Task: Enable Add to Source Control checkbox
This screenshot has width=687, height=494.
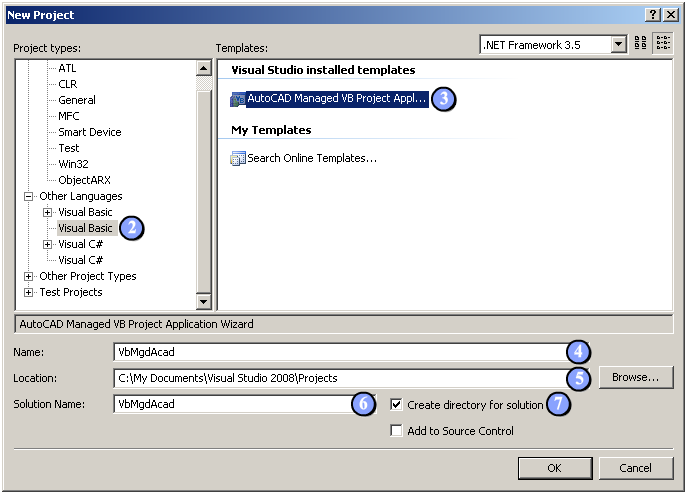Action: [x=396, y=430]
